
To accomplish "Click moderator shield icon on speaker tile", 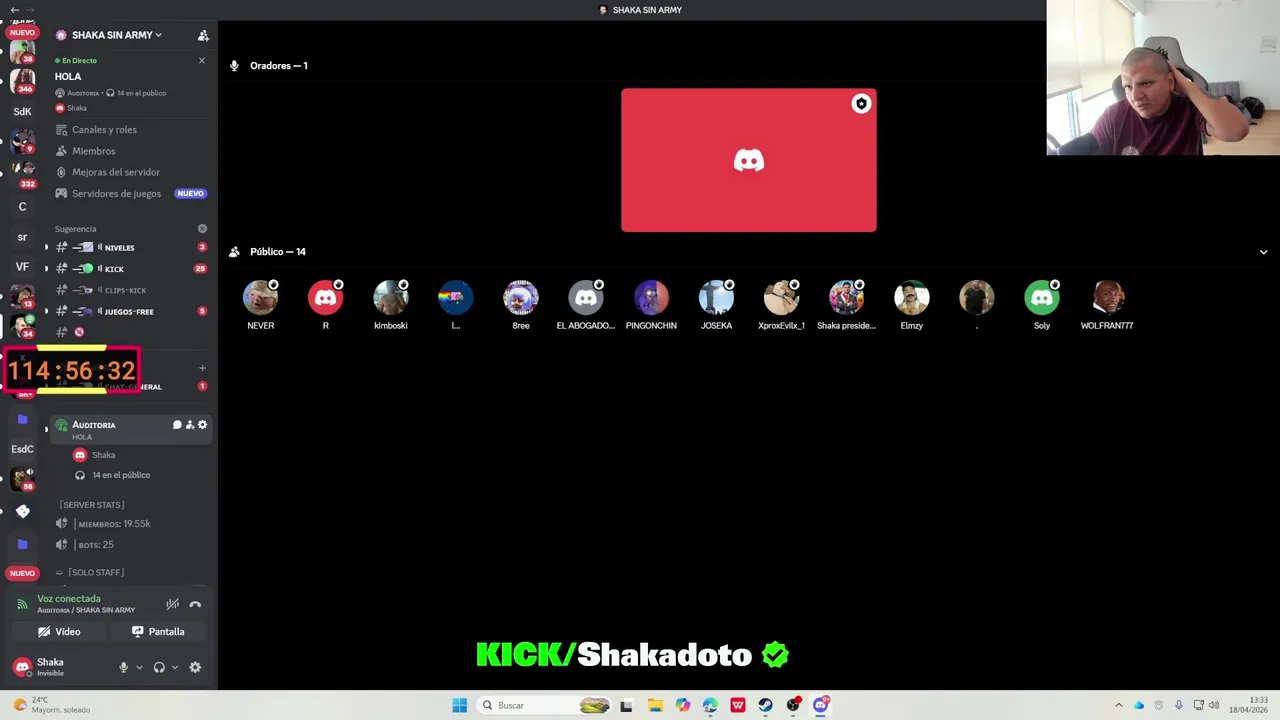I will [861, 104].
